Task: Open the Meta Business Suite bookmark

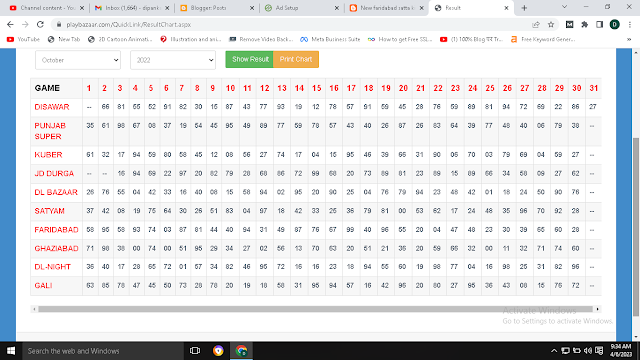Action: 330,39
